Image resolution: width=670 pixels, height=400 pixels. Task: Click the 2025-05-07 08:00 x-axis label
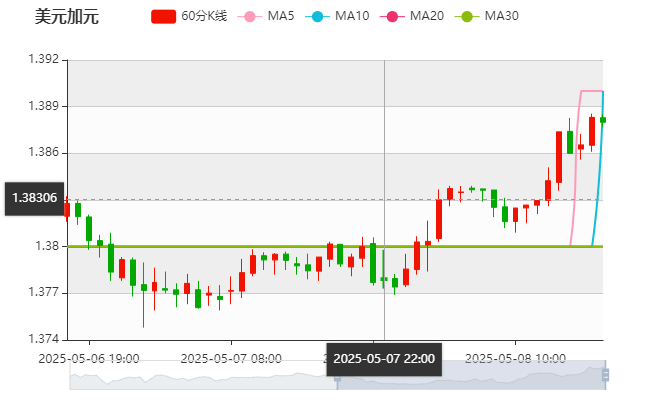coord(230,357)
